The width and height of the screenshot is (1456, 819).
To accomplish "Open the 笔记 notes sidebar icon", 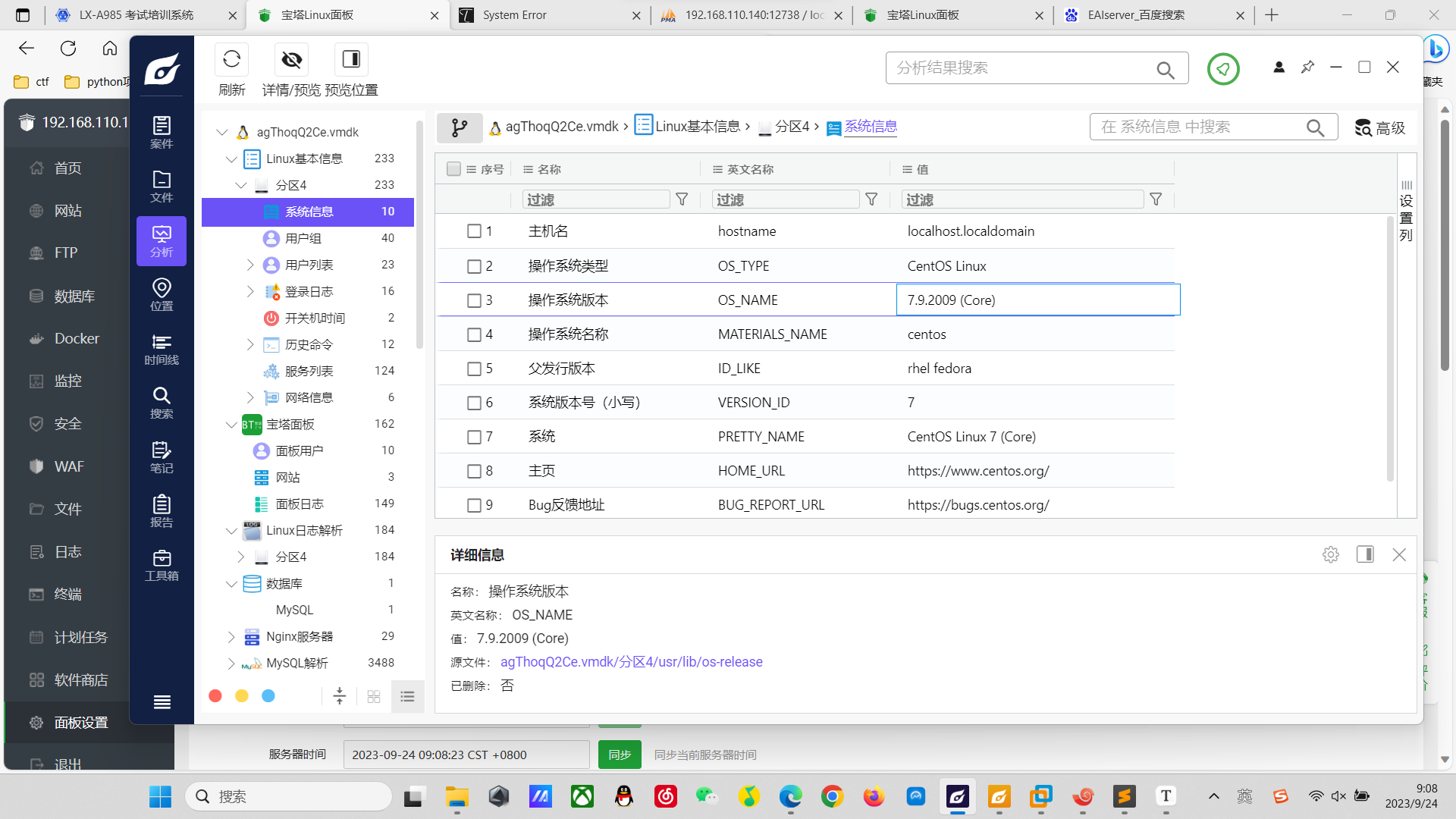I will pos(162,457).
